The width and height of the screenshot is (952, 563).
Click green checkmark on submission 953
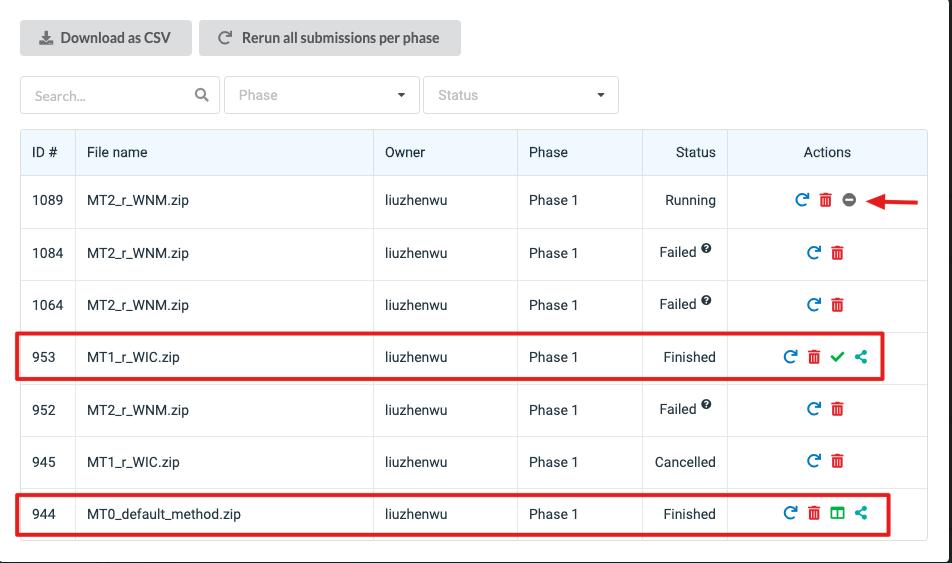(838, 357)
